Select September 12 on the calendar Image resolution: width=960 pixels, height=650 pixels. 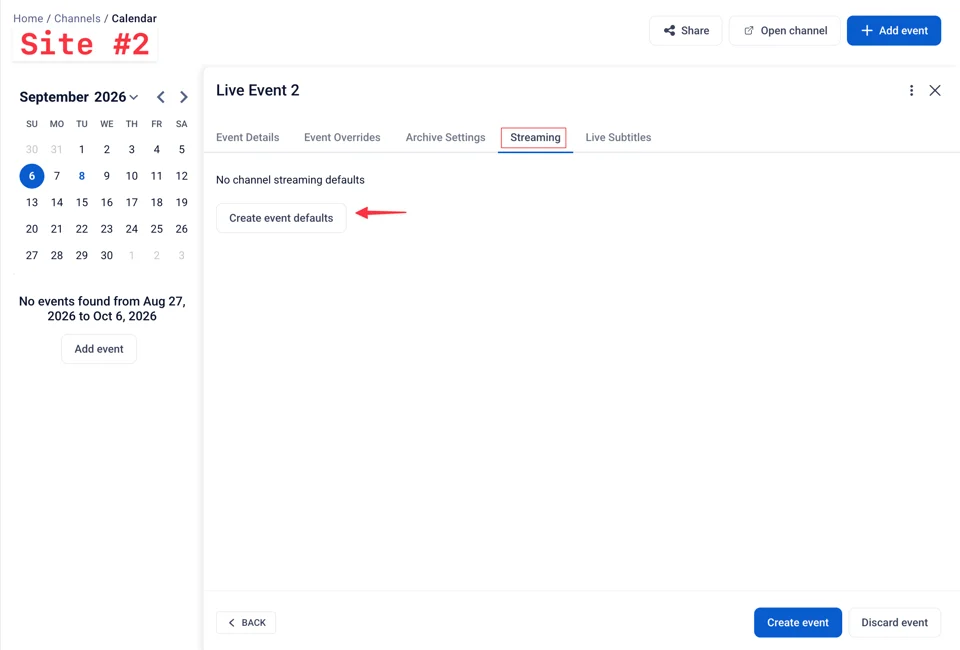(x=181, y=176)
